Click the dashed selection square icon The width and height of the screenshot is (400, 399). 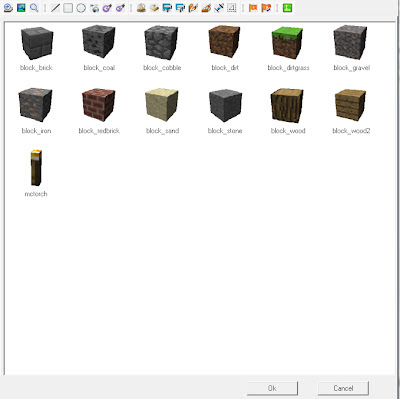point(232,8)
